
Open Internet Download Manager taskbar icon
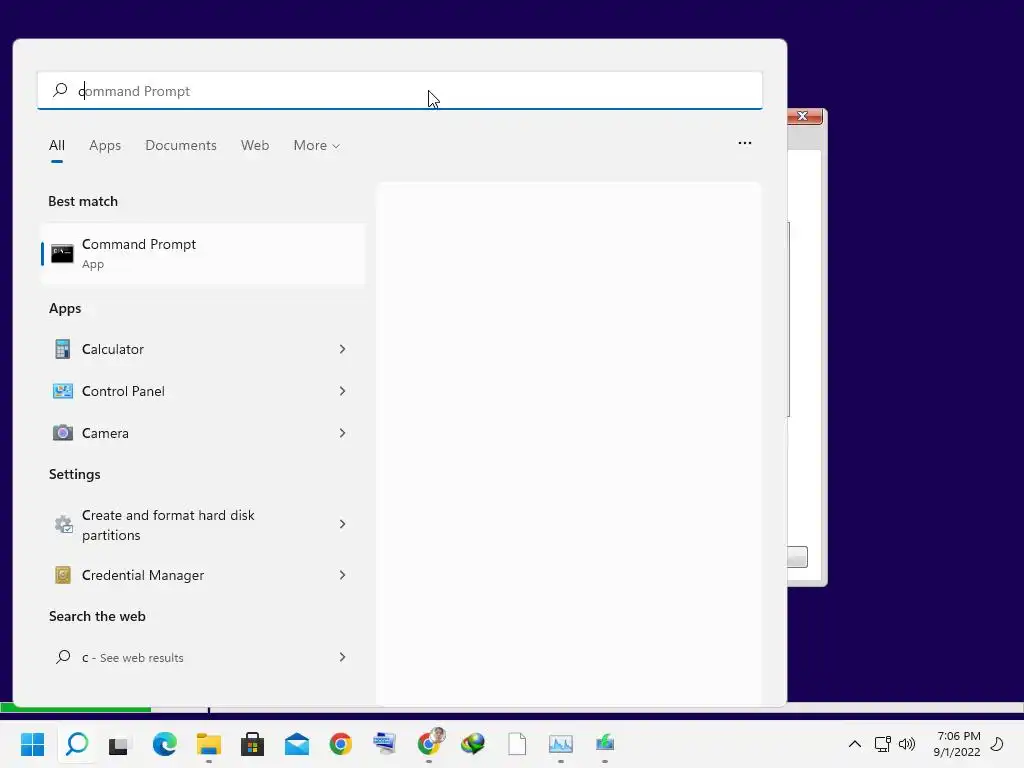[473, 744]
